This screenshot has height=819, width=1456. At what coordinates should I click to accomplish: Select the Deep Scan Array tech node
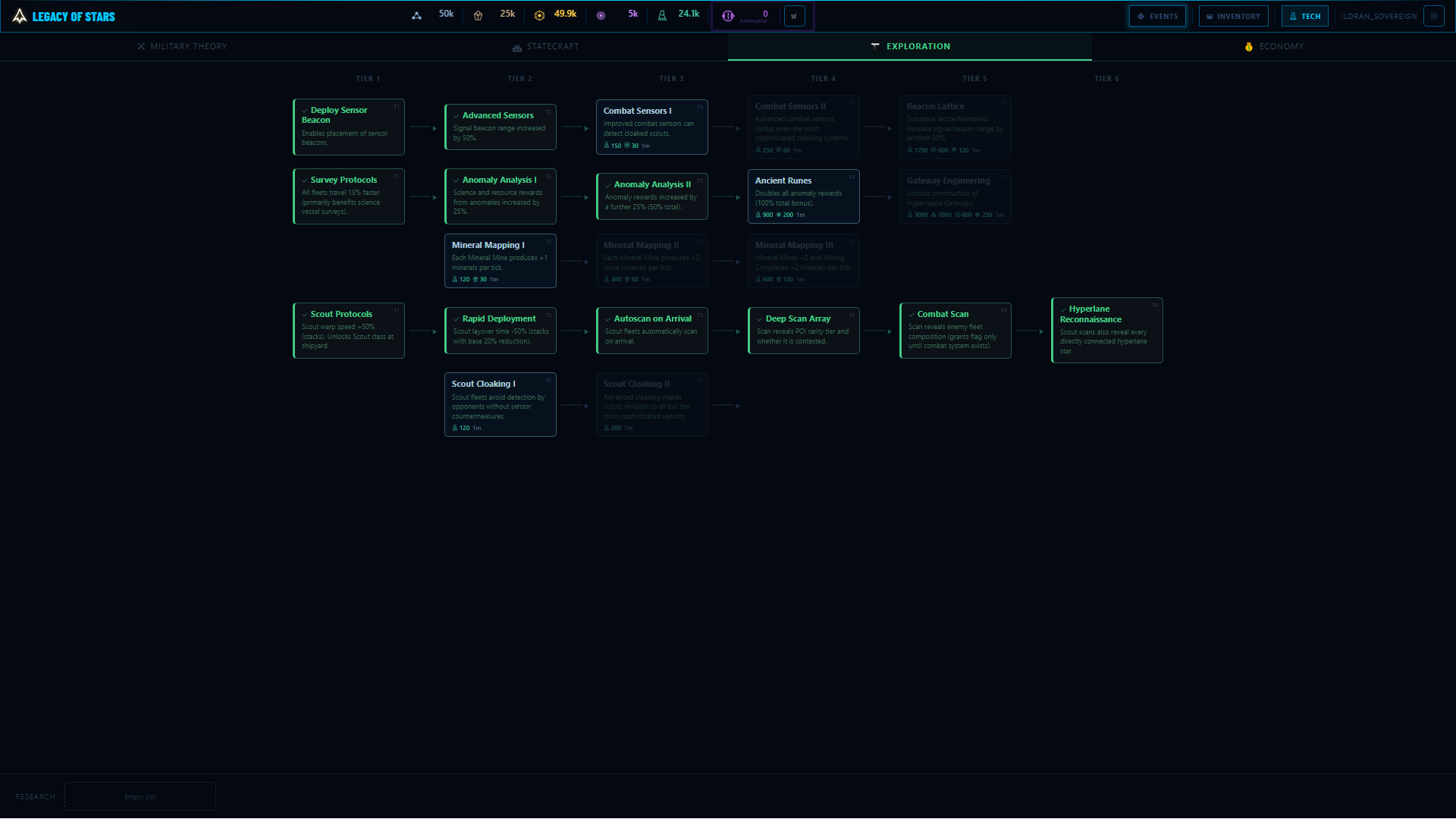coord(804,331)
